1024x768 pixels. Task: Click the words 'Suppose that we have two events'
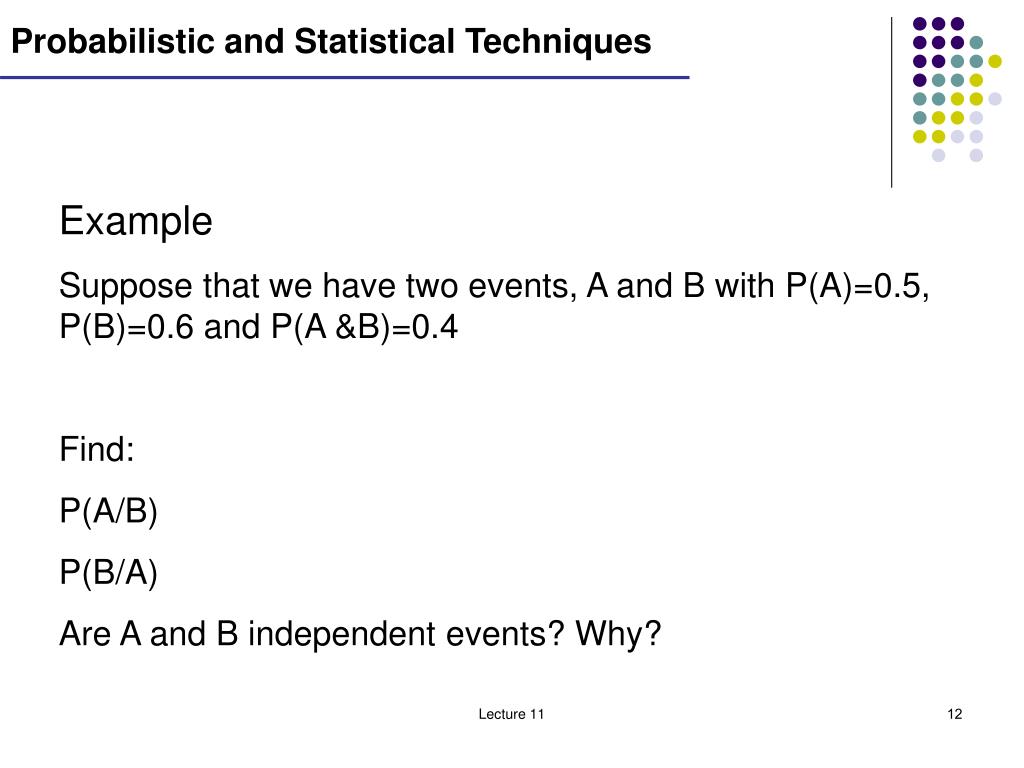click(317, 286)
